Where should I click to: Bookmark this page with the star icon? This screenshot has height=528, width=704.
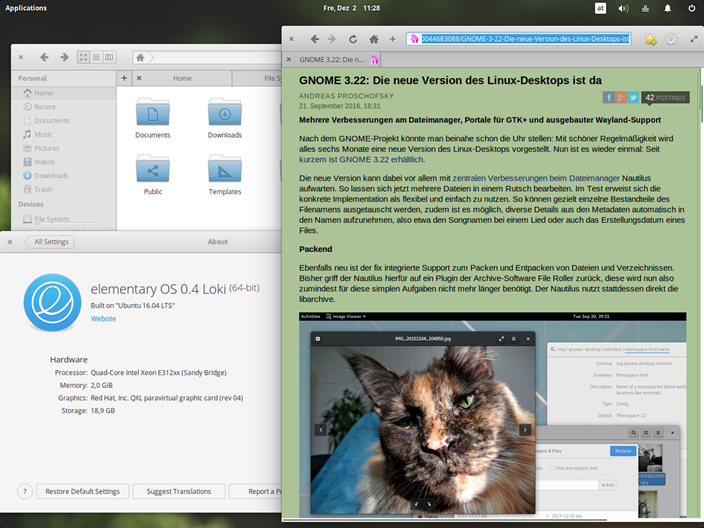pos(650,40)
